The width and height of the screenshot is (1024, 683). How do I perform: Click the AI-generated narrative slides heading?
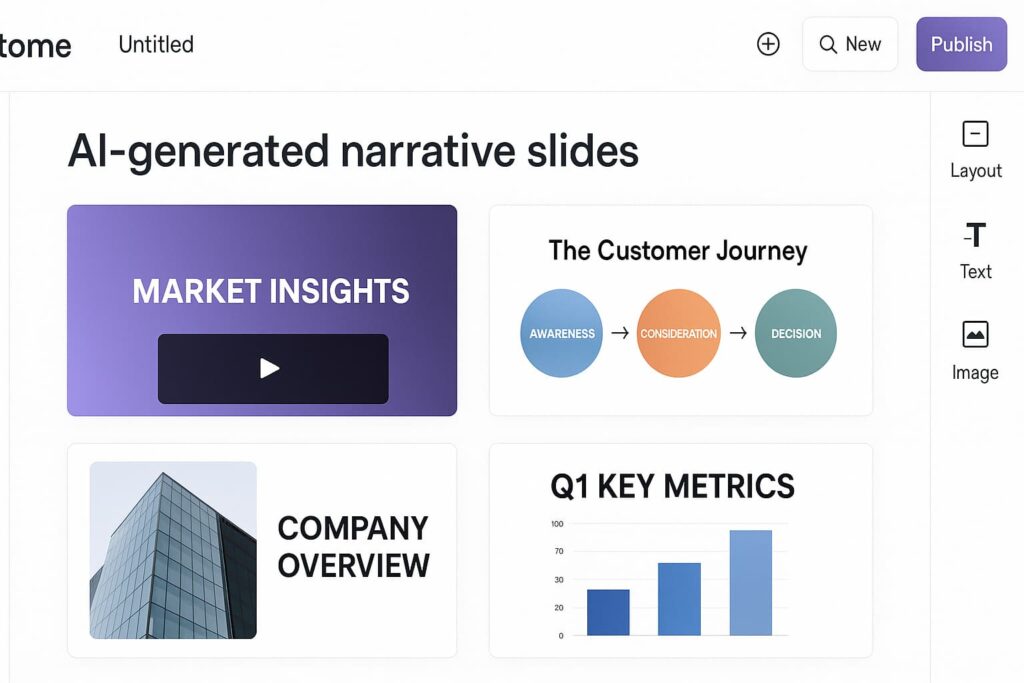(x=353, y=152)
